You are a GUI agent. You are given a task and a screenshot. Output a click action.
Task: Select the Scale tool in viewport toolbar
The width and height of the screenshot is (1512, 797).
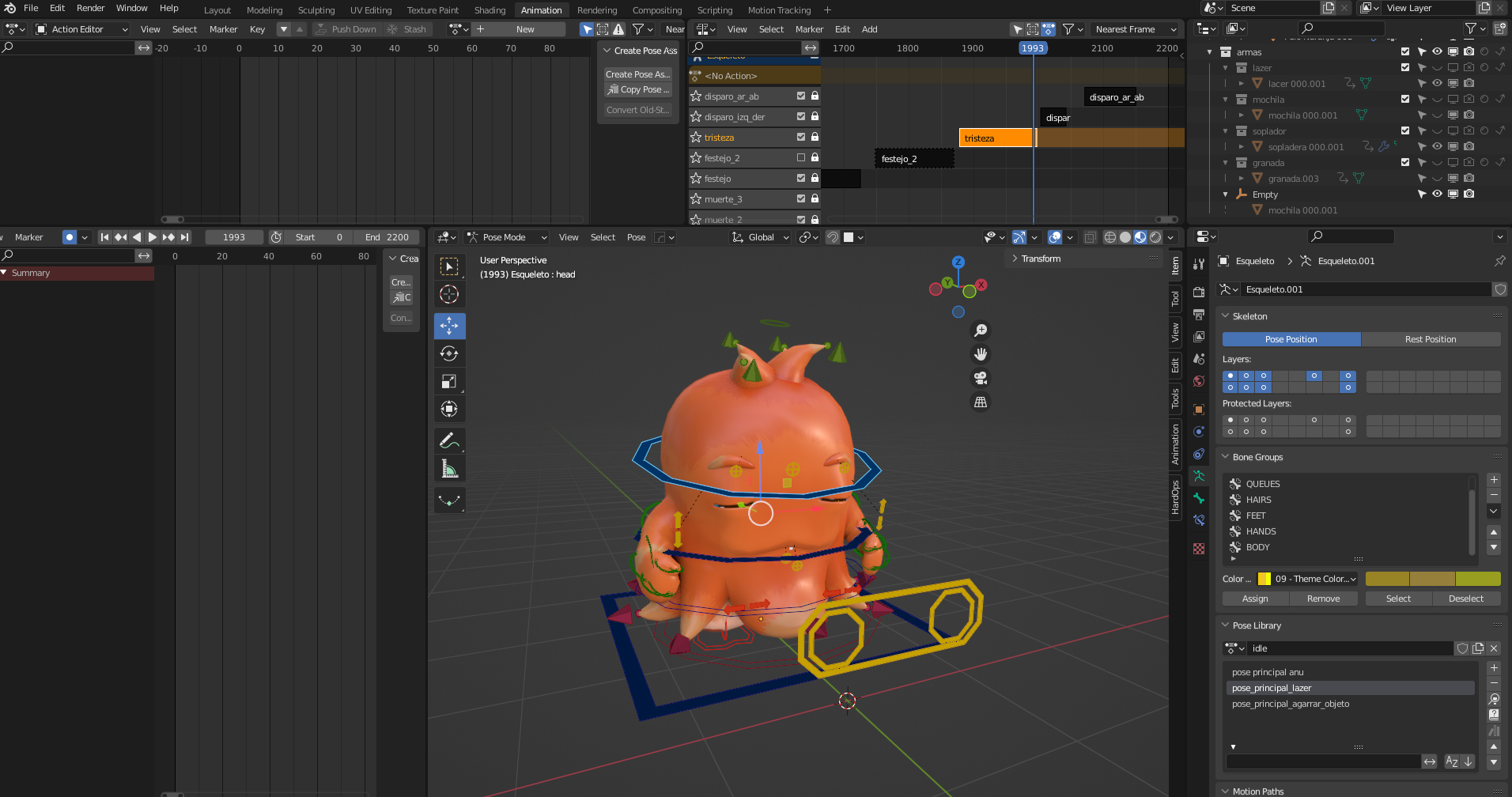(449, 381)
